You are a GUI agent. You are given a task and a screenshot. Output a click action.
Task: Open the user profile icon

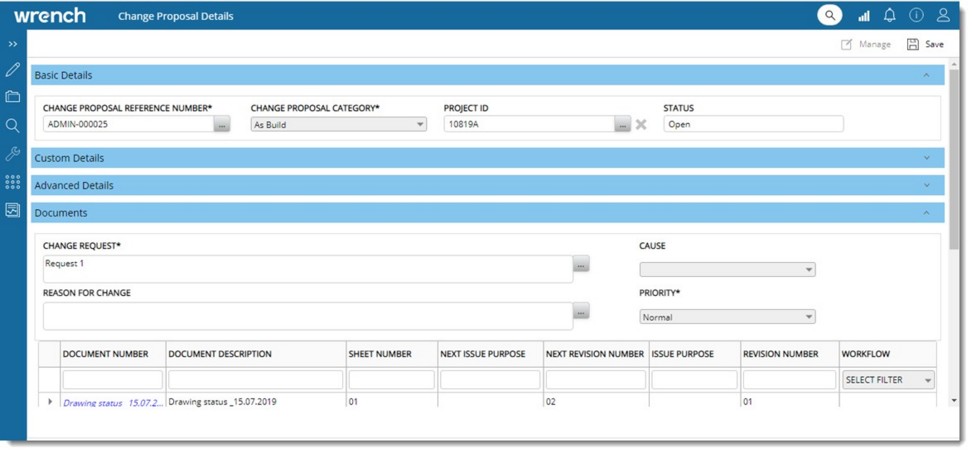(x=943, y=15)
